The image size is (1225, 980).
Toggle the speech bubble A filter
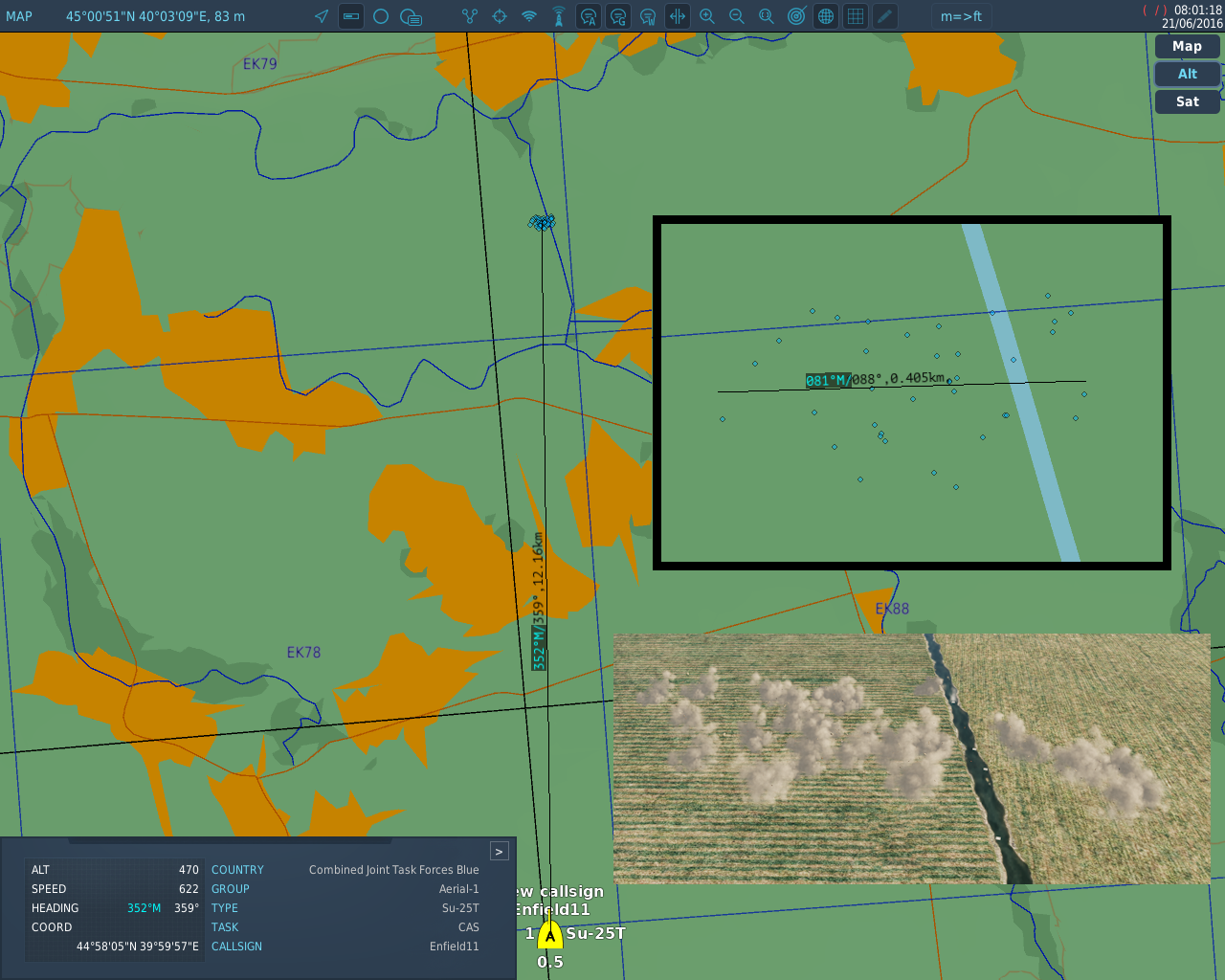(x=589, y=16)
